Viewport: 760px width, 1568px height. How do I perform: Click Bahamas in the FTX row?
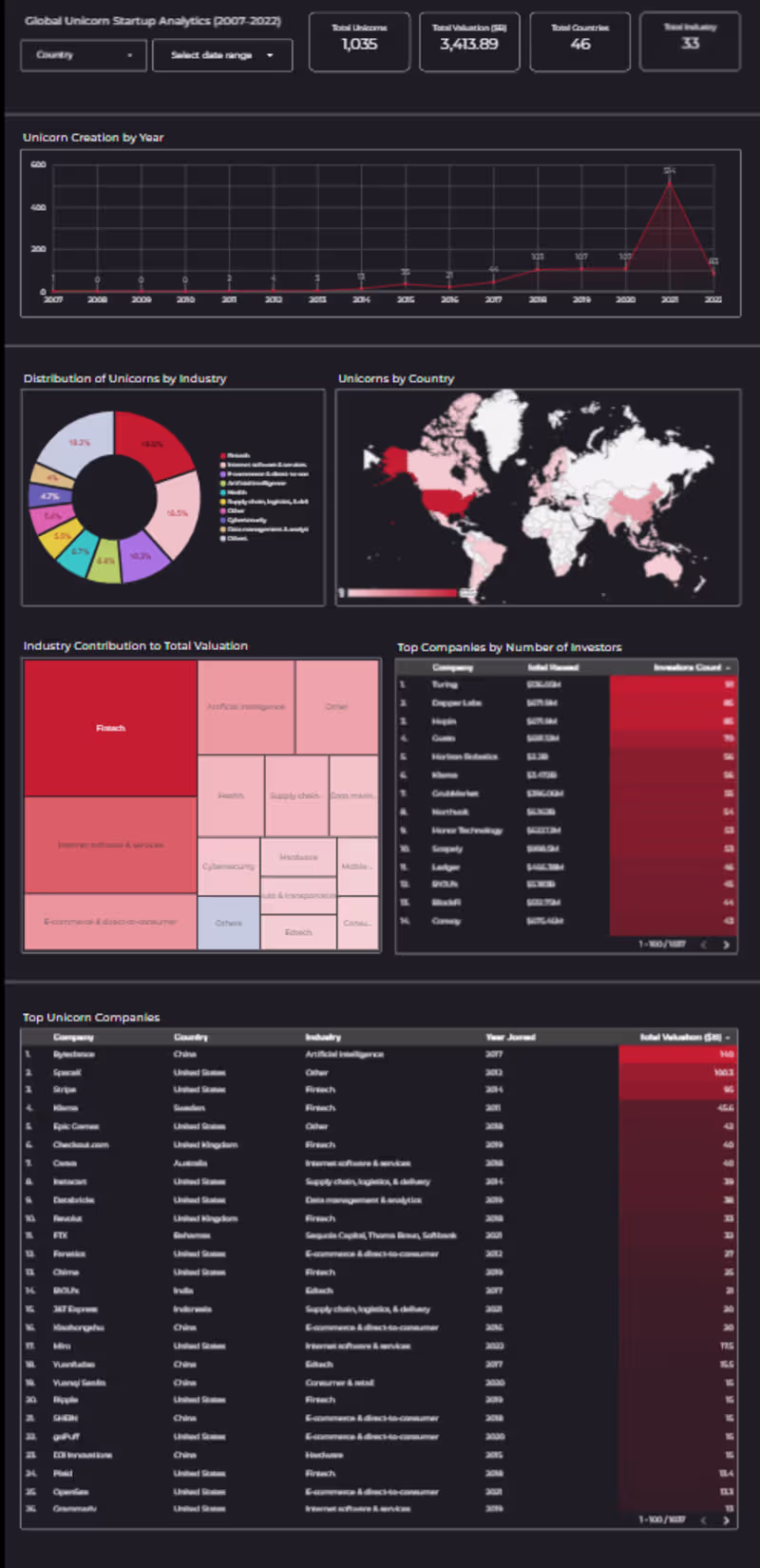[192, 1235]
